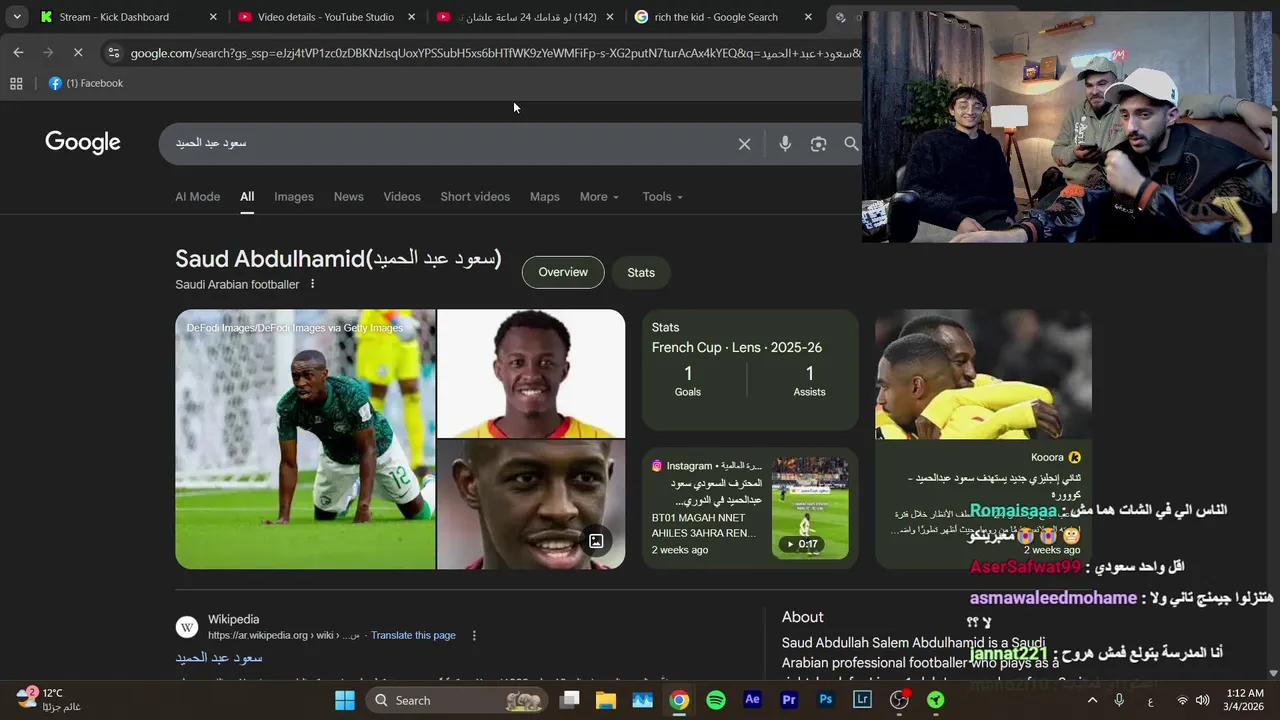Viewport: 1280px width, 720px height.
Task: Click the site info icon in address bar
Action: [113, 52]
